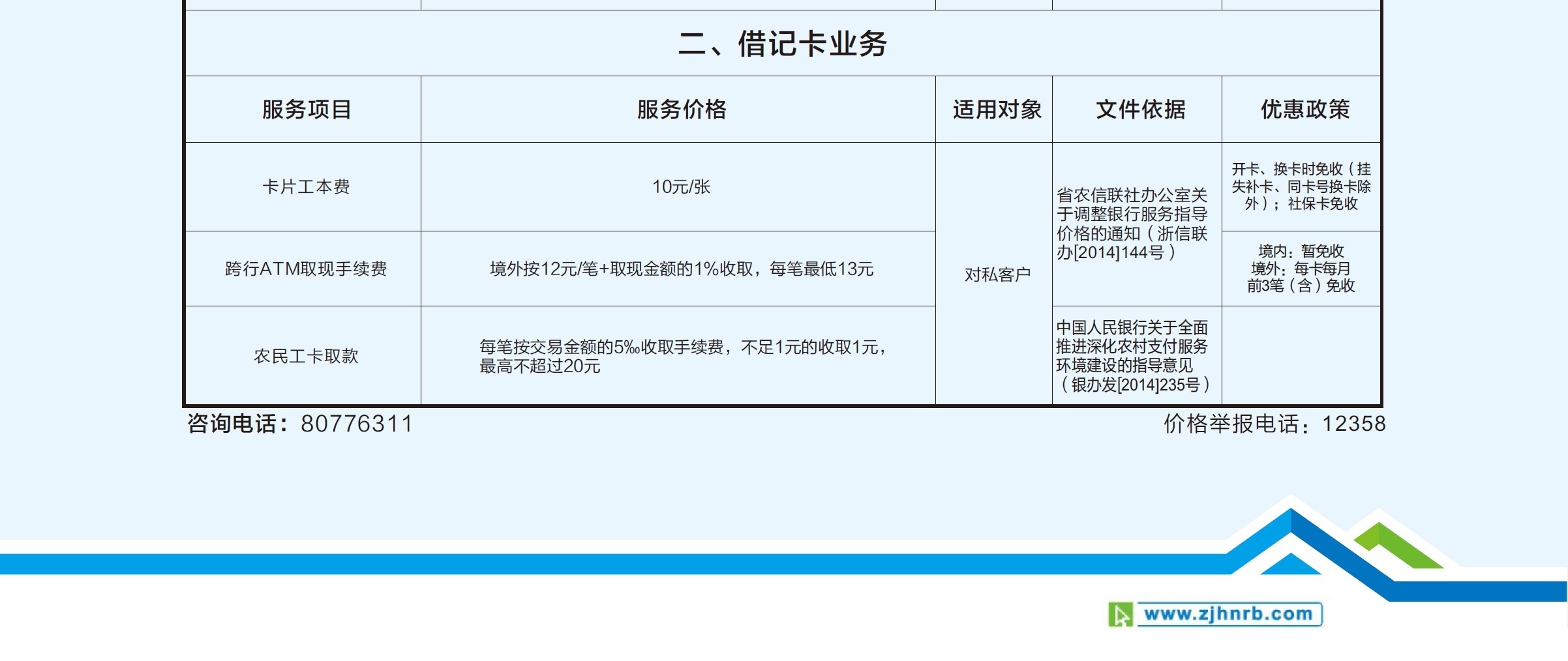Click the 对私客户 cell
This screenshot has width=1568, height=661.
tap(997, 274)
